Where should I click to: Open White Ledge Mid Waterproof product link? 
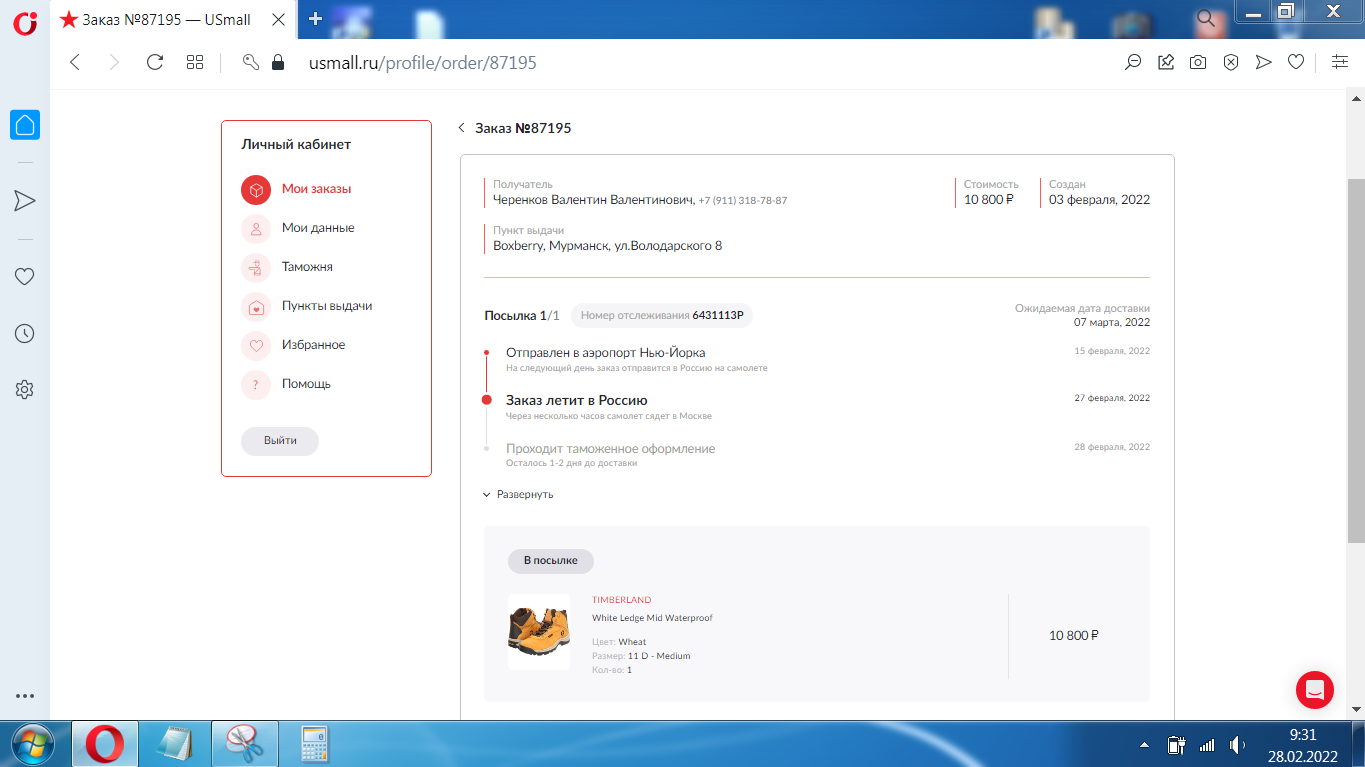[652, 618]
